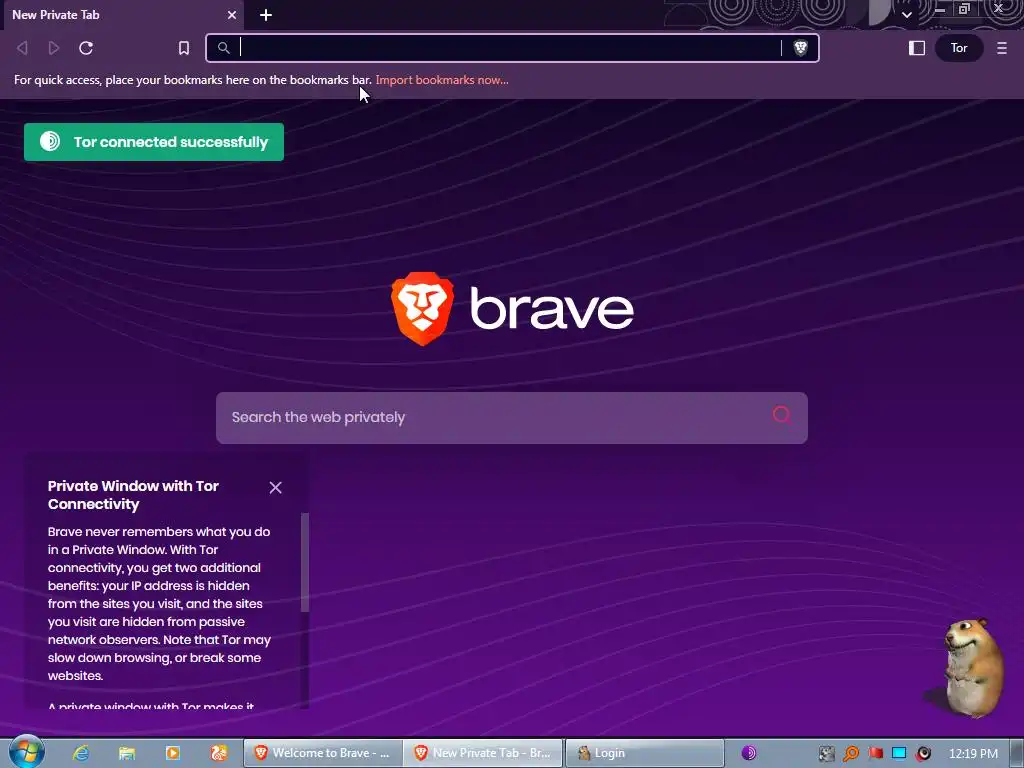Click the Brave lion logo
Viewport: 1024px width, 768px height.
tap(423, 308)
